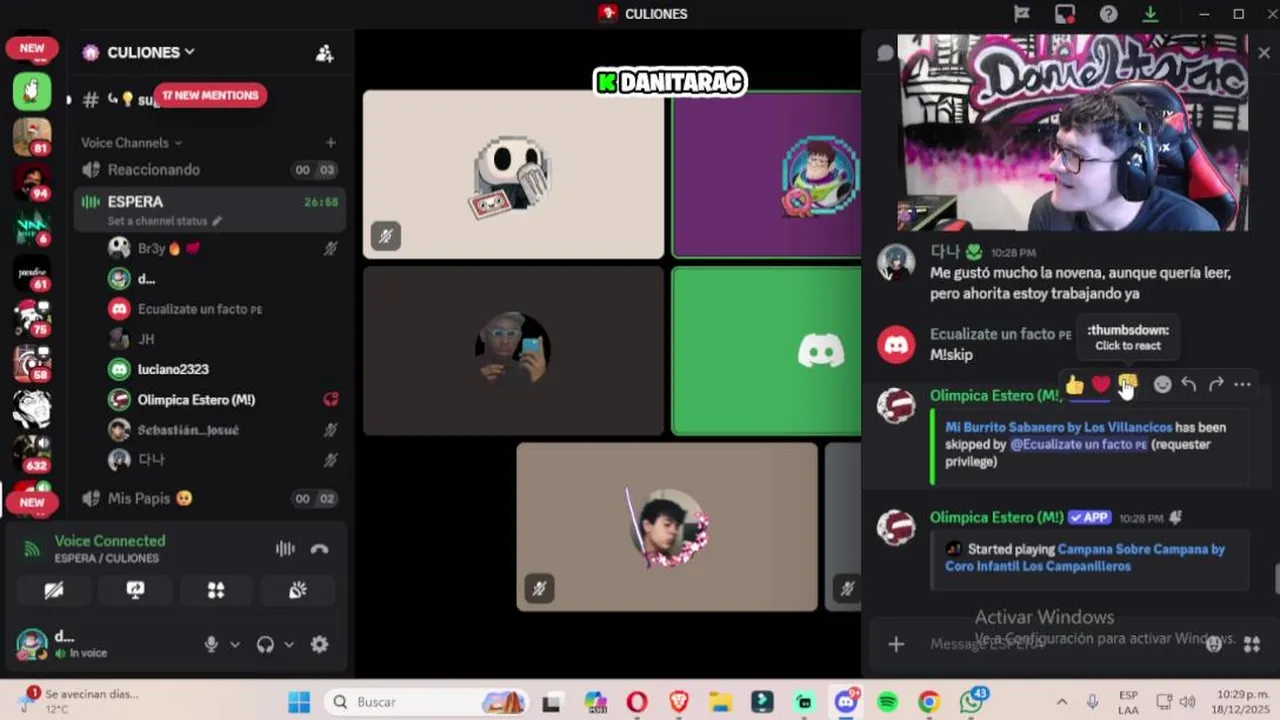Select the sunglasses selfie video tile
1280x720 pixels.
click(513, 351)
